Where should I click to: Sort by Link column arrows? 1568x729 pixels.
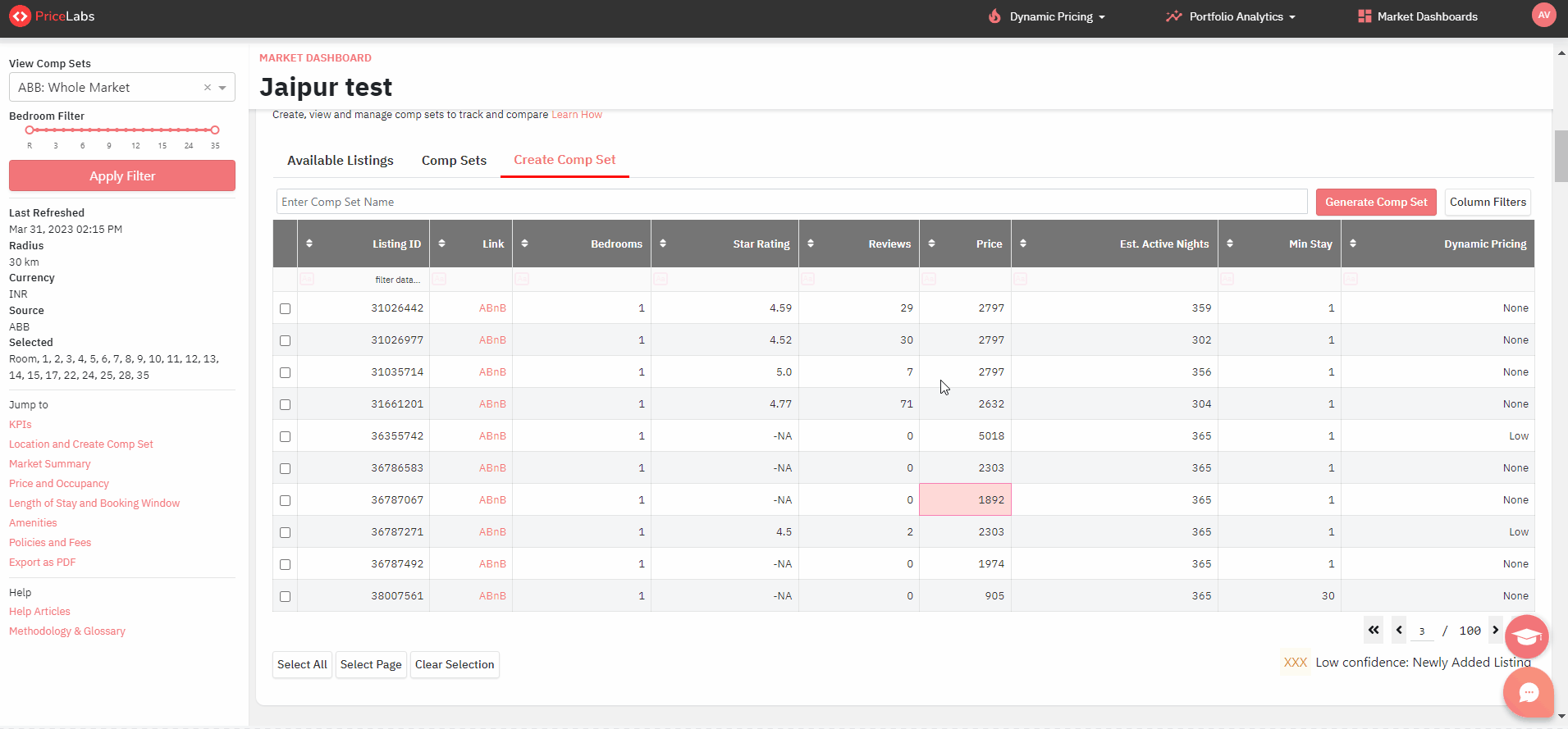442,244
